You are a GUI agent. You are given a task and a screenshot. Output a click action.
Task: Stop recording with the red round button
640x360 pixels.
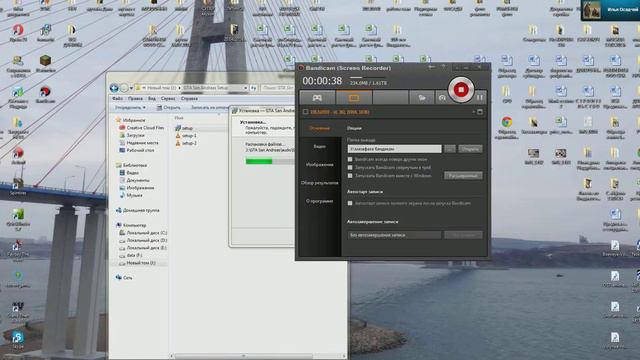click(461, 89)
